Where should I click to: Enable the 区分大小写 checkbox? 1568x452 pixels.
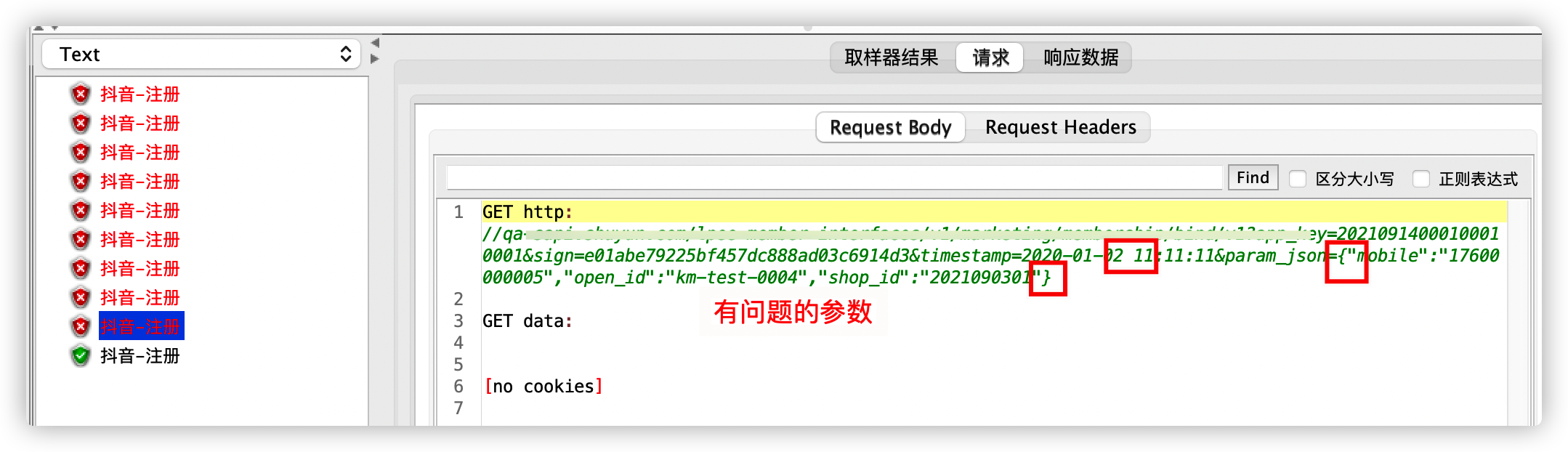click(x=1298, y=179)
